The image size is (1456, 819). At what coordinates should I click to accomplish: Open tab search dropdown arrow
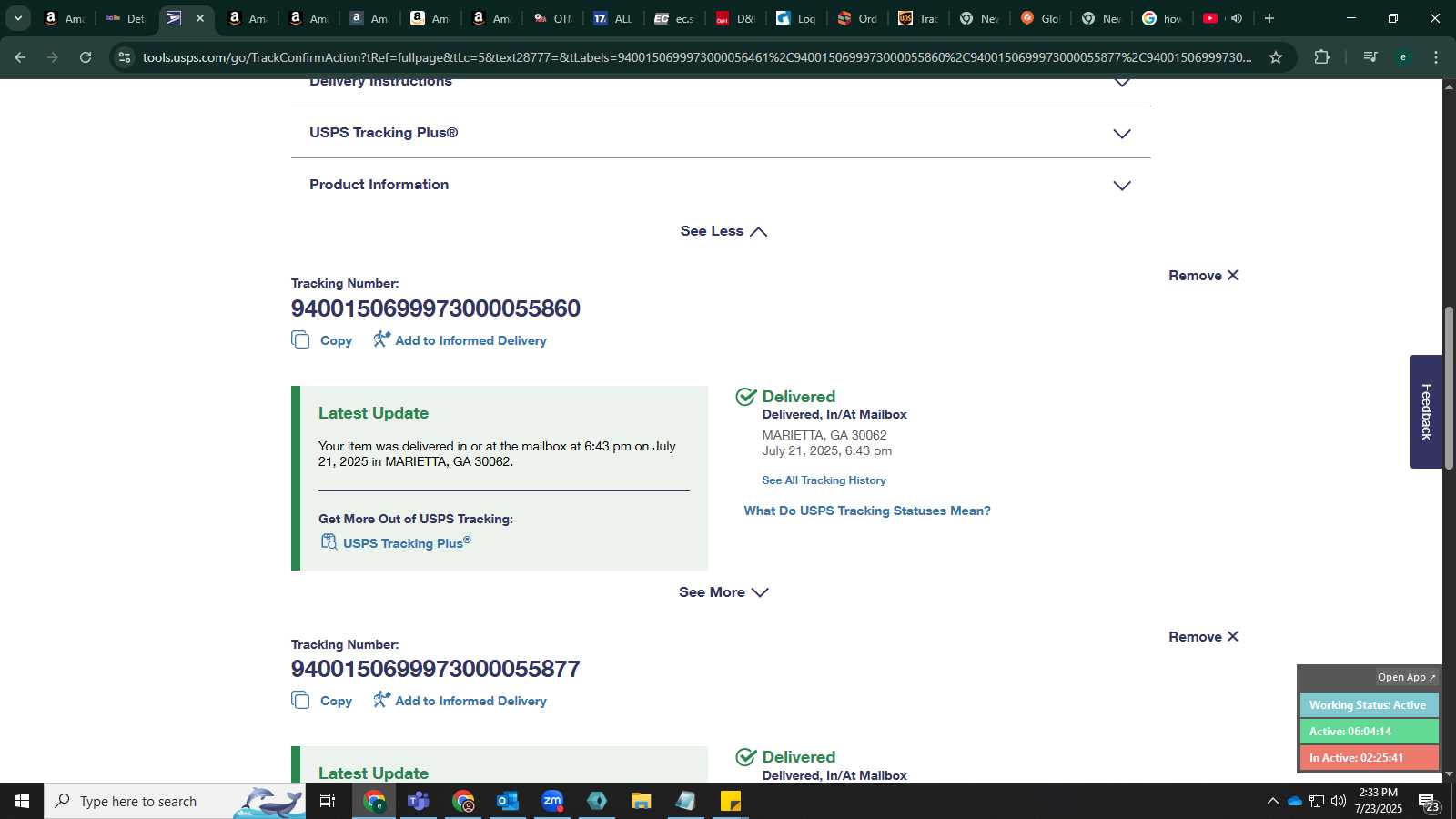17,18
